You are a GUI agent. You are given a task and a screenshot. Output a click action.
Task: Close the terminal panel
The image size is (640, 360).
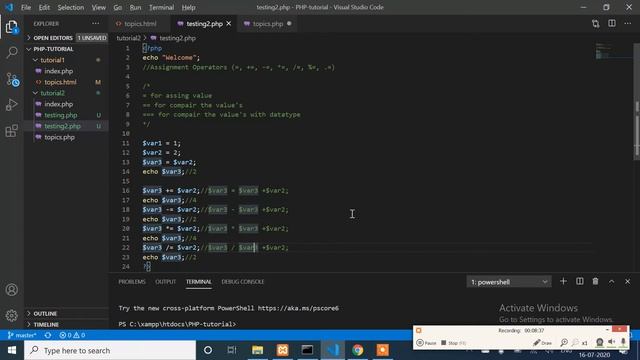coord(628,282)
